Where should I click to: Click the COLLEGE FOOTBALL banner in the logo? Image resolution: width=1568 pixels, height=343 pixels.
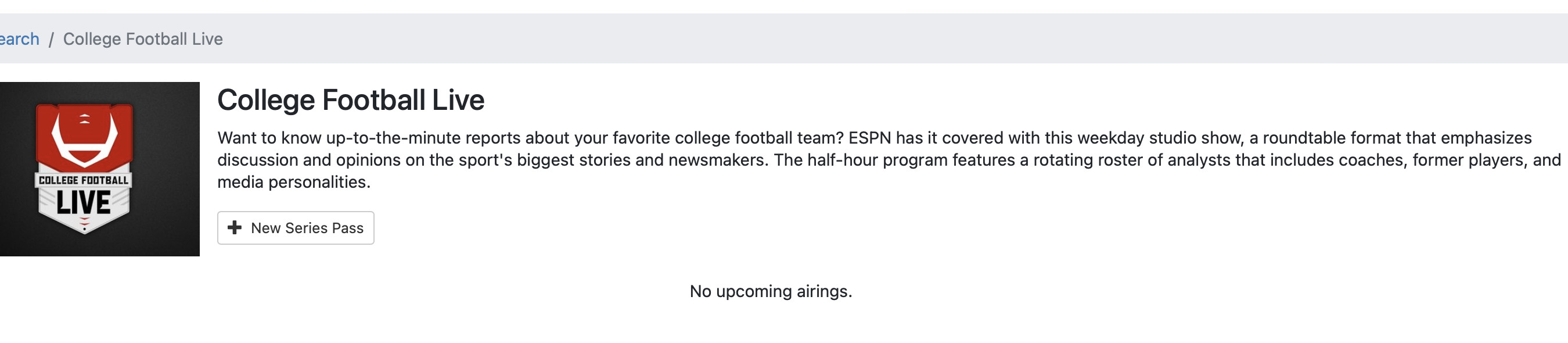(84, 180)
